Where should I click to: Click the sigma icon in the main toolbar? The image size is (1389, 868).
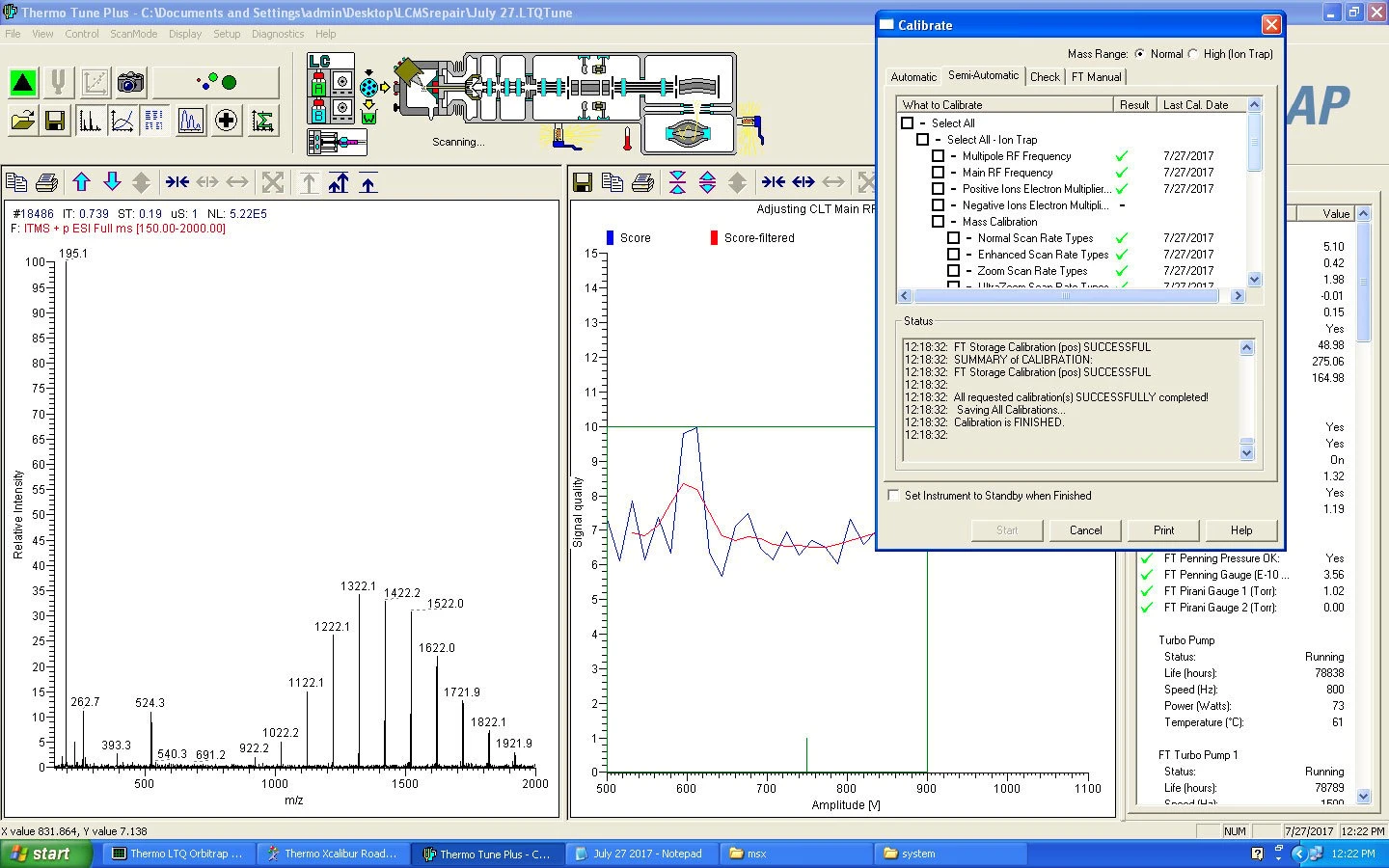click(262, 121)
